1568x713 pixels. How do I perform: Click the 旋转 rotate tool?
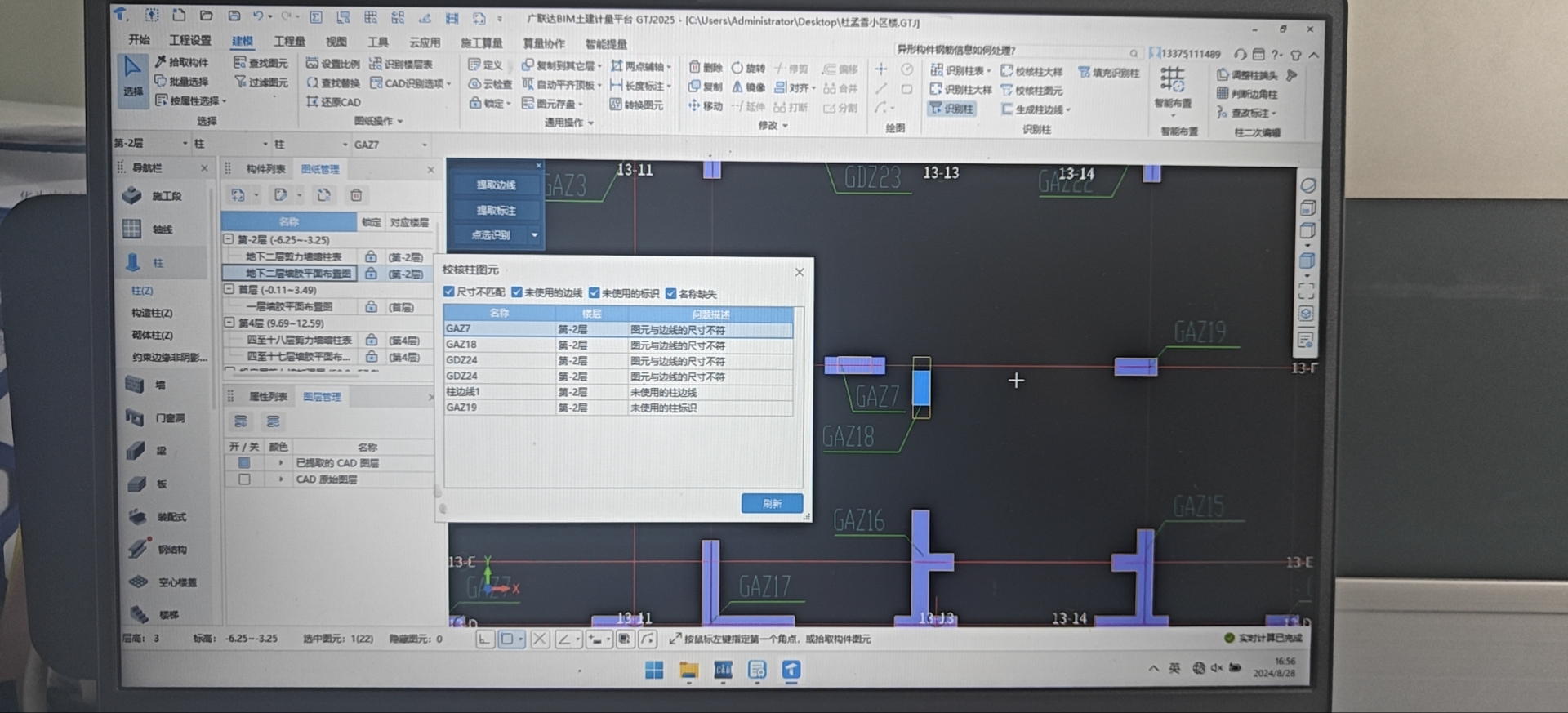click(x=748, y=68)
